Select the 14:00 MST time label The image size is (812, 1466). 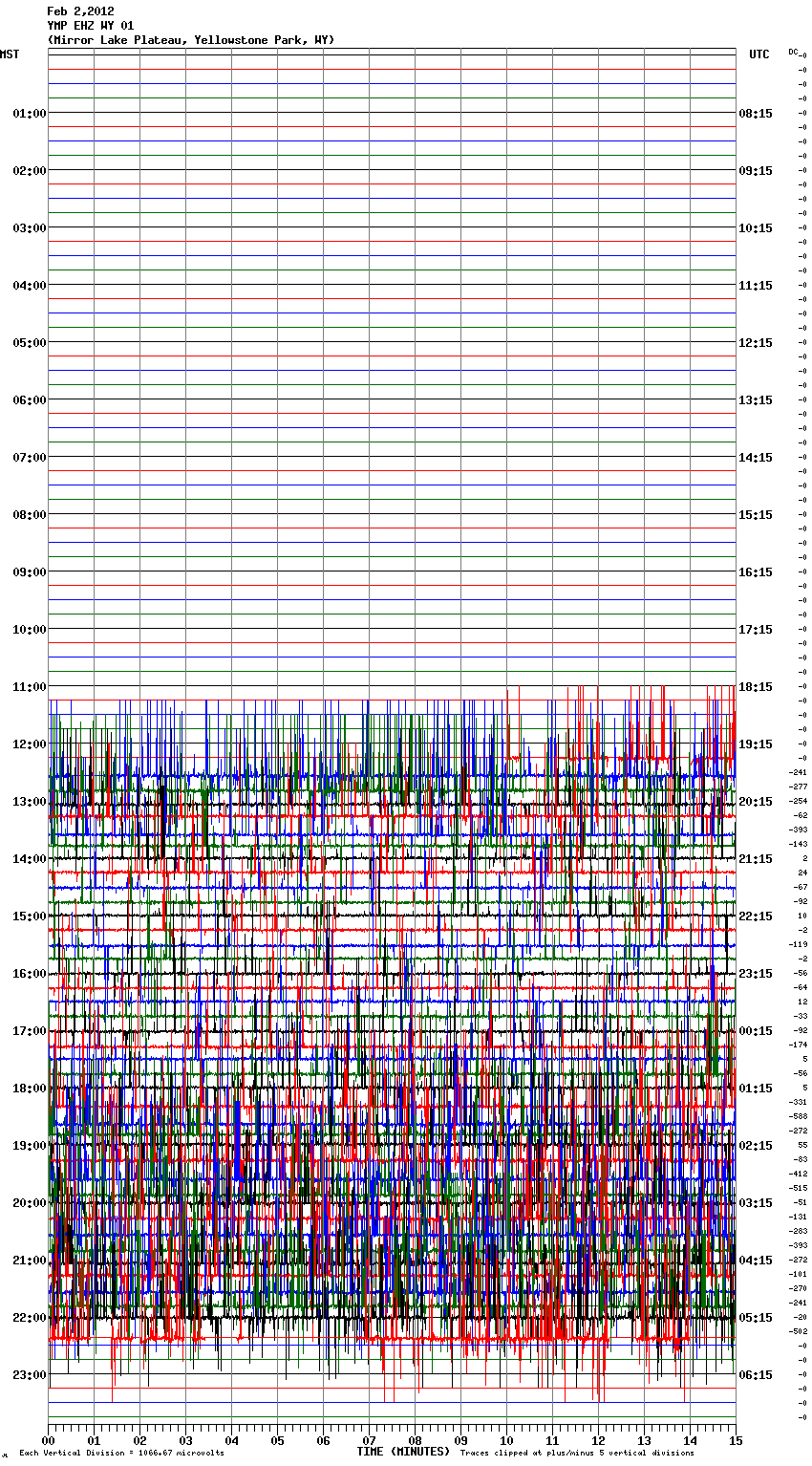pyautogui.click(x=30, y=859)
